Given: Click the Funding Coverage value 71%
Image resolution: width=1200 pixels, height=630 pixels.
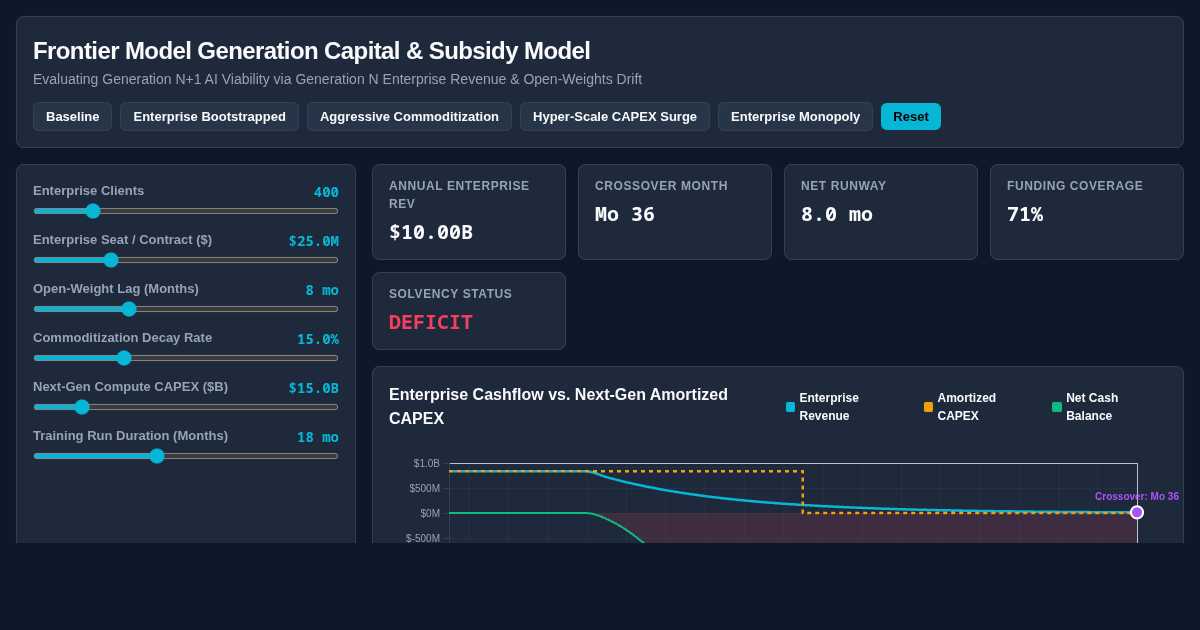Looking at the screenshot, I should click(1025, 214).
